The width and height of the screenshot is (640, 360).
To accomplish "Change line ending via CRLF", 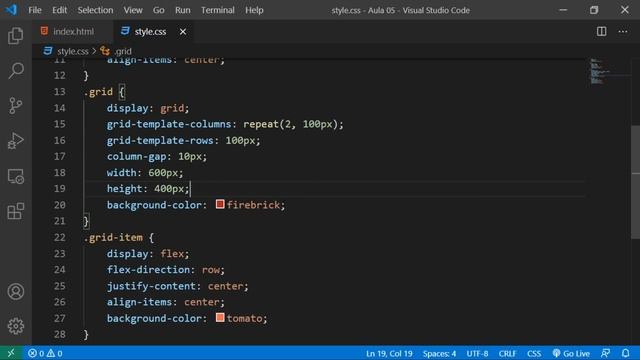I will 507,353.
